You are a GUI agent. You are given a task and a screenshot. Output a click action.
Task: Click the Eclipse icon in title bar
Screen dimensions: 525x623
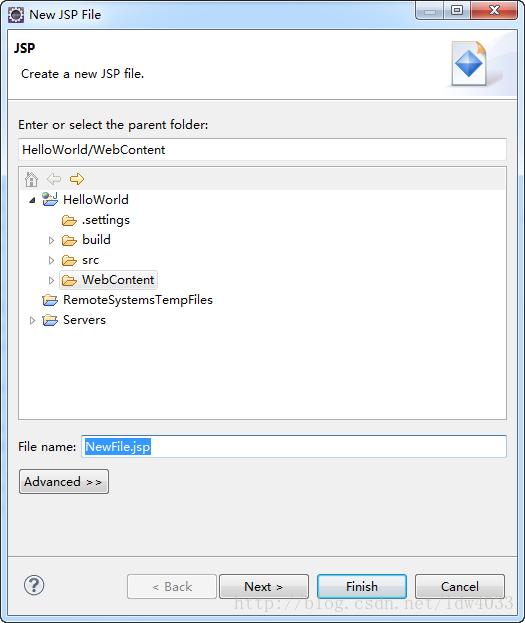pyautogui.click(x=16, y=15)
